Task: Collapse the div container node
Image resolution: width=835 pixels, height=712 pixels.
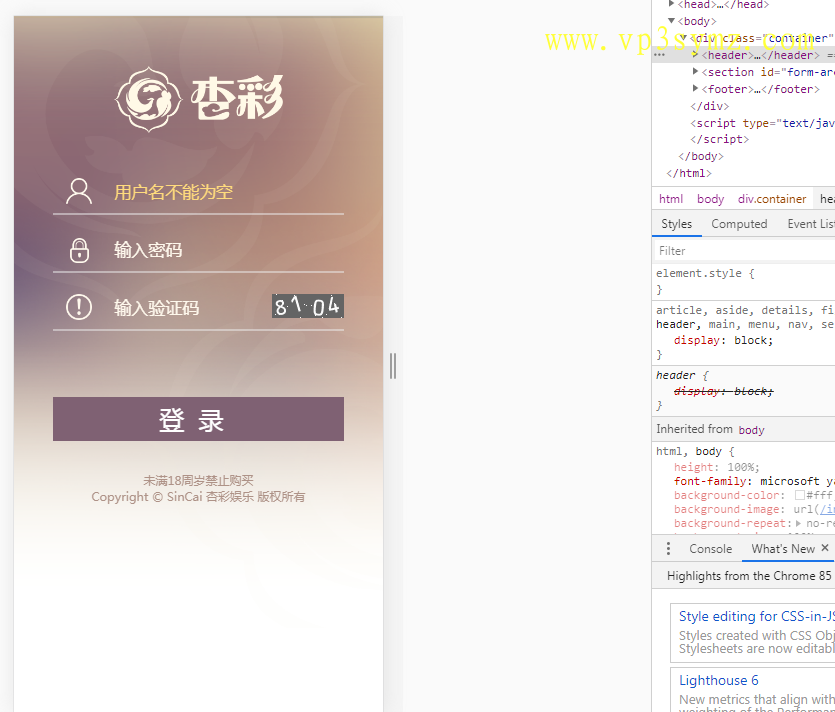Action: (x=683, y=38)
